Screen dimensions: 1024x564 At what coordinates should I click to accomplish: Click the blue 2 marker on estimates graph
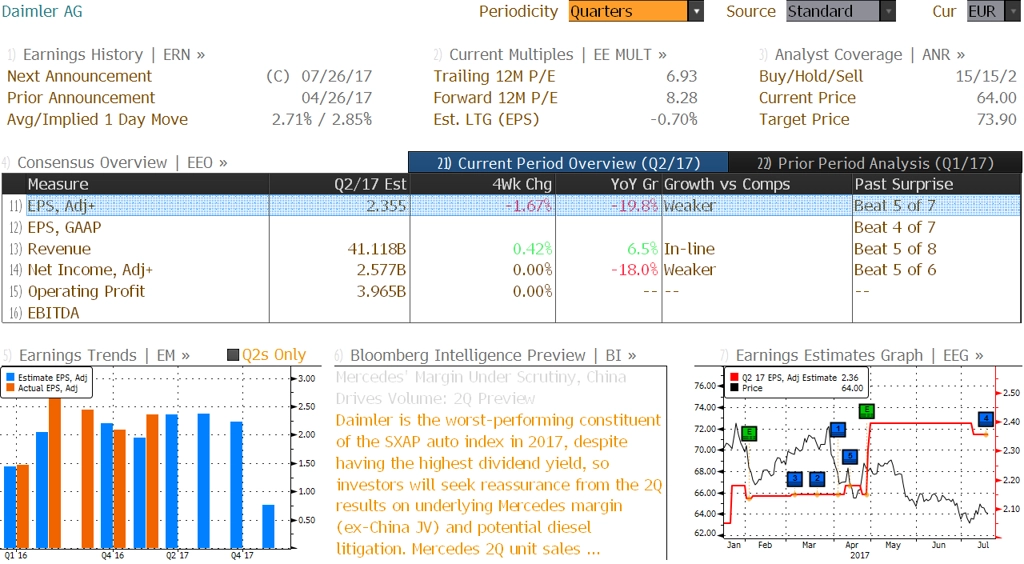pos(817,478)
